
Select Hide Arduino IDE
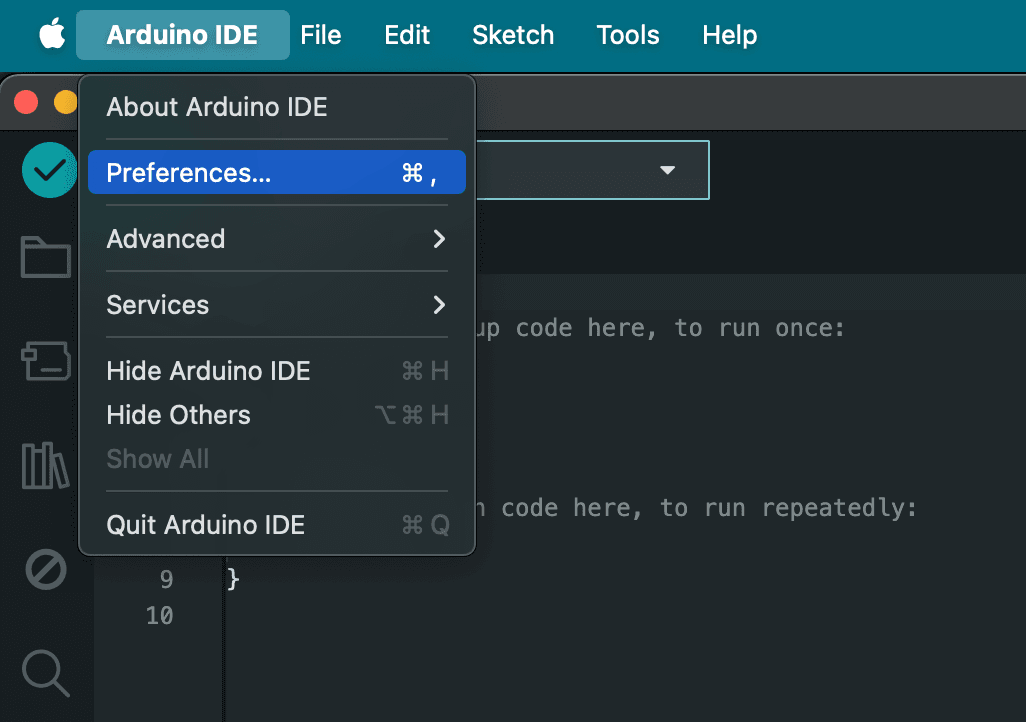tap(277, 371)
